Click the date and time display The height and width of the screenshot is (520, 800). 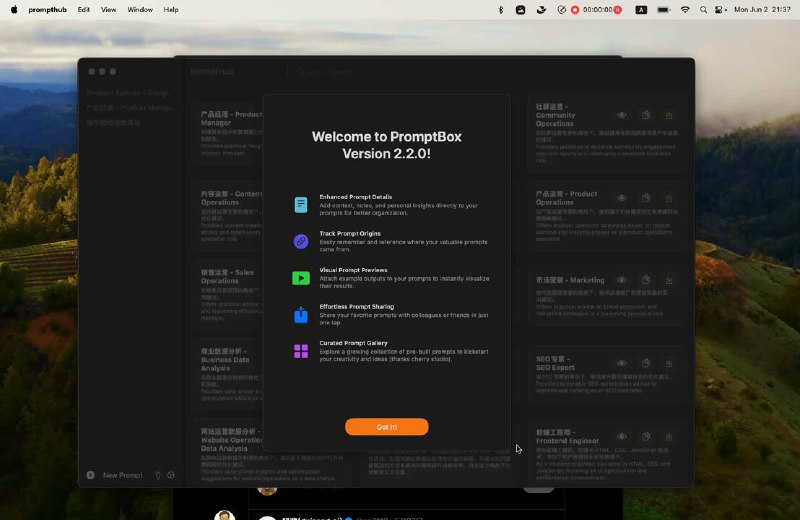tap(762, 10)
